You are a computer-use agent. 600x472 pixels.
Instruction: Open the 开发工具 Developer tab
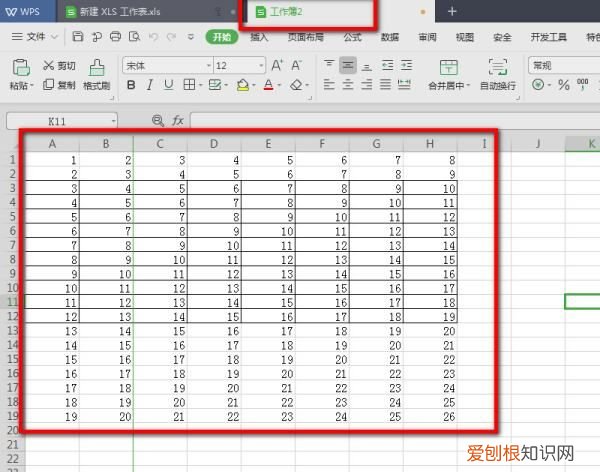(x=548, y=37)
